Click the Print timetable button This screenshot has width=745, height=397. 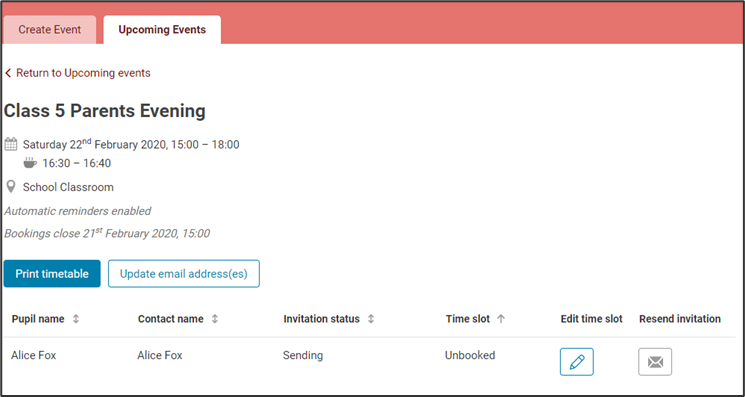(52, 274)
